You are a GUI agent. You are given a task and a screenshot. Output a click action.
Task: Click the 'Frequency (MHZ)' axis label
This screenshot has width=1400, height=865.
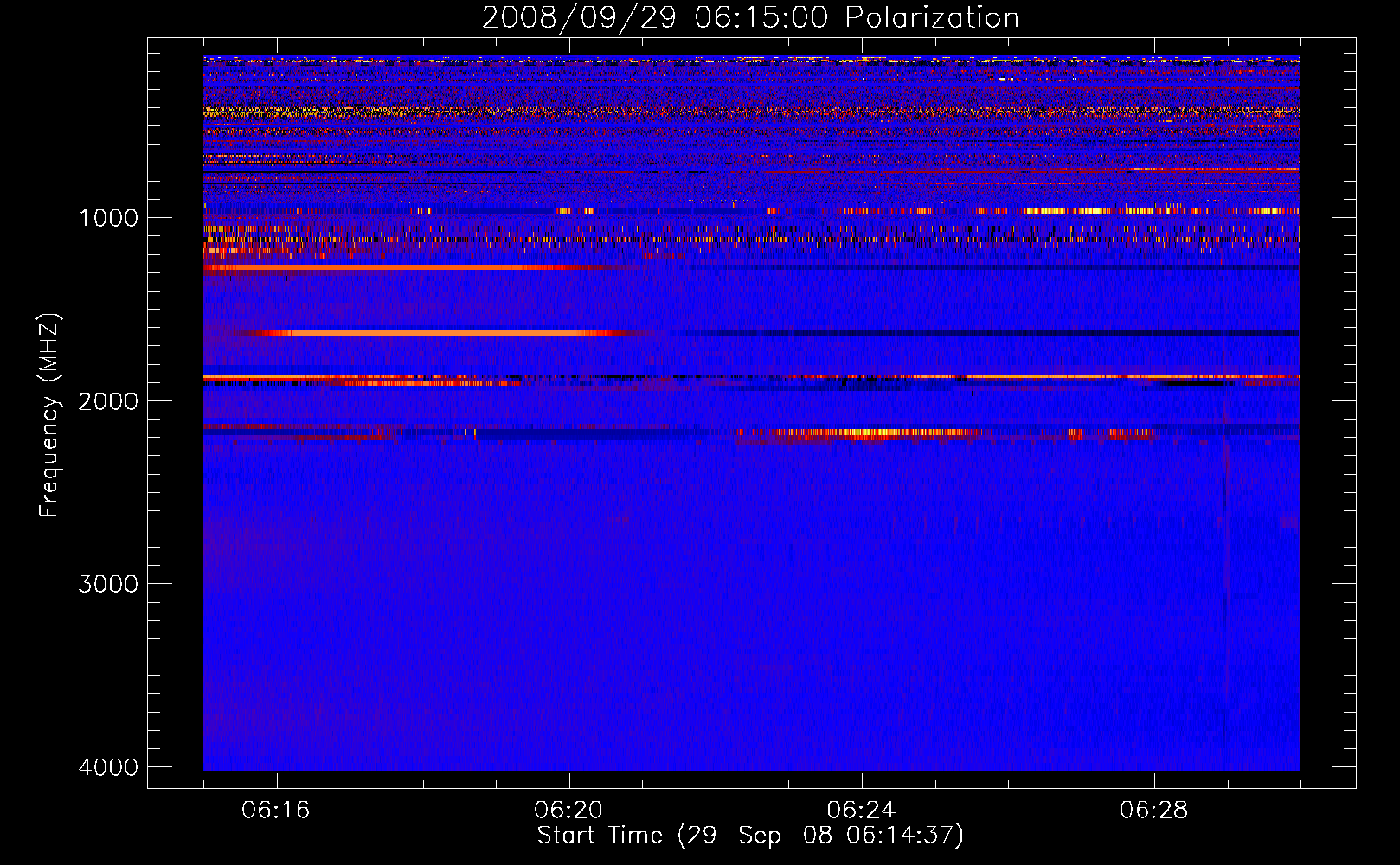[49, 415]
